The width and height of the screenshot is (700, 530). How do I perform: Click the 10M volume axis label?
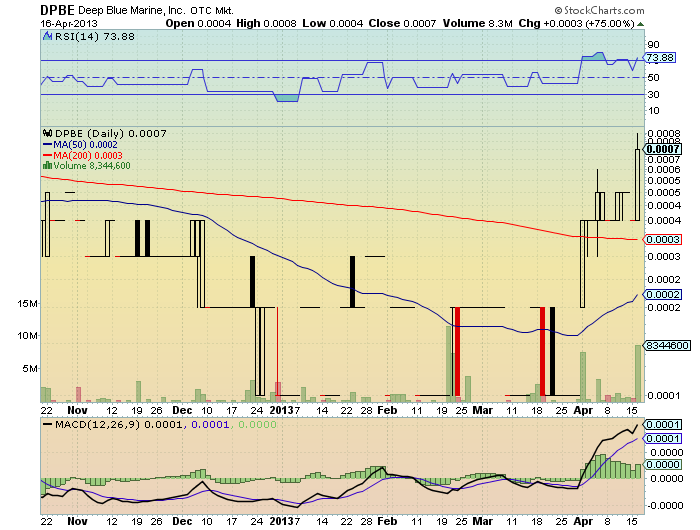pyautogui.click(x=28, y=336)
